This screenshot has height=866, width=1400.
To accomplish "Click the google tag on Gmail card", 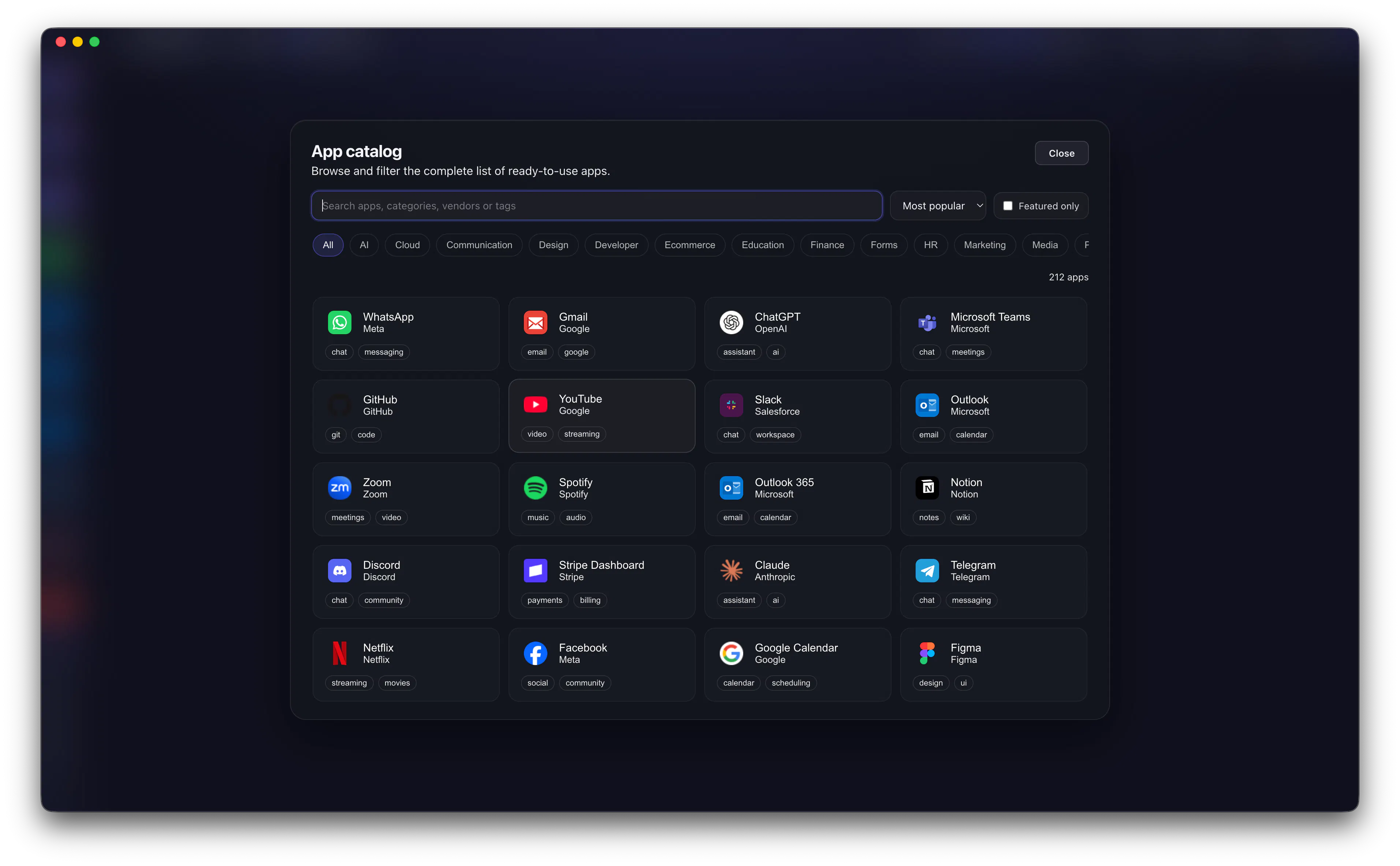I will tap(576, 352).
